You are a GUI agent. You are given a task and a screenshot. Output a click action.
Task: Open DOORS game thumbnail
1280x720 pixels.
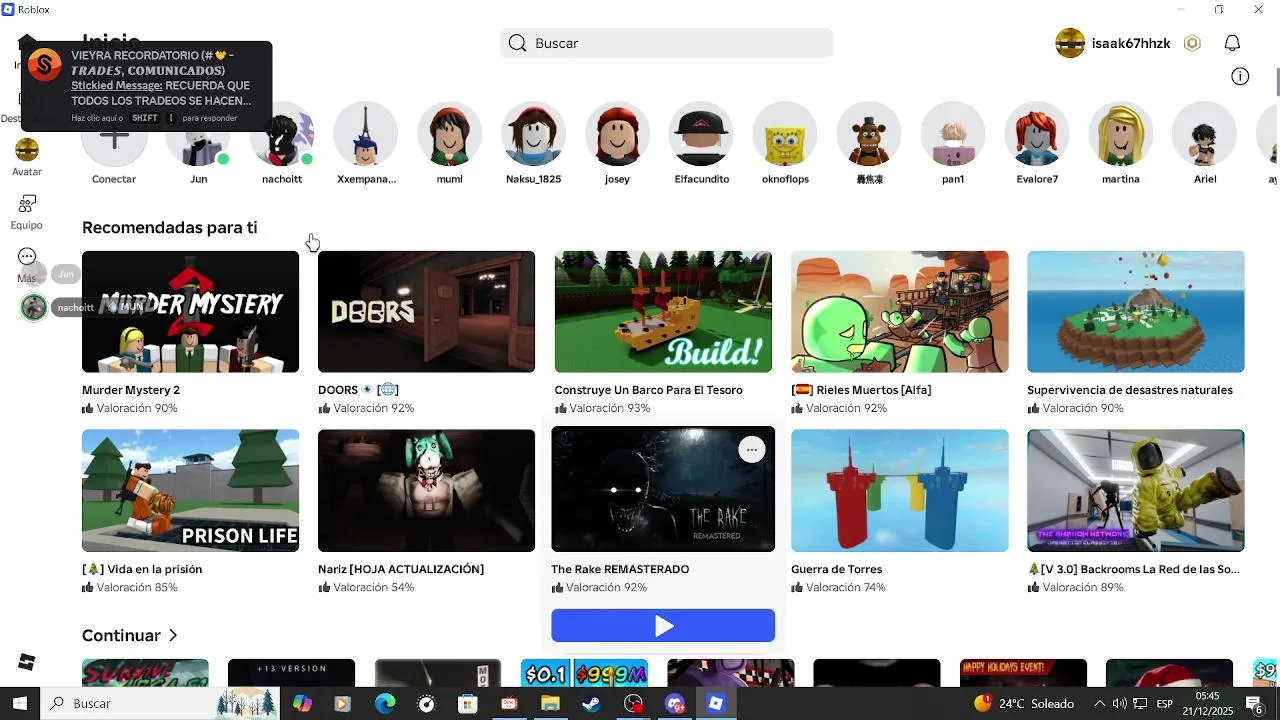tap(426, 312)
